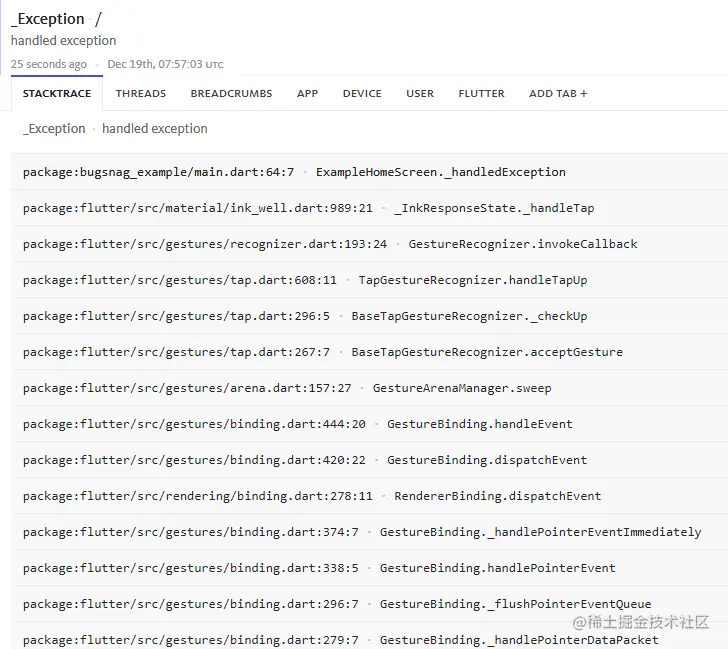Click _InkResponseState._handleTap method name

[494, 208]
